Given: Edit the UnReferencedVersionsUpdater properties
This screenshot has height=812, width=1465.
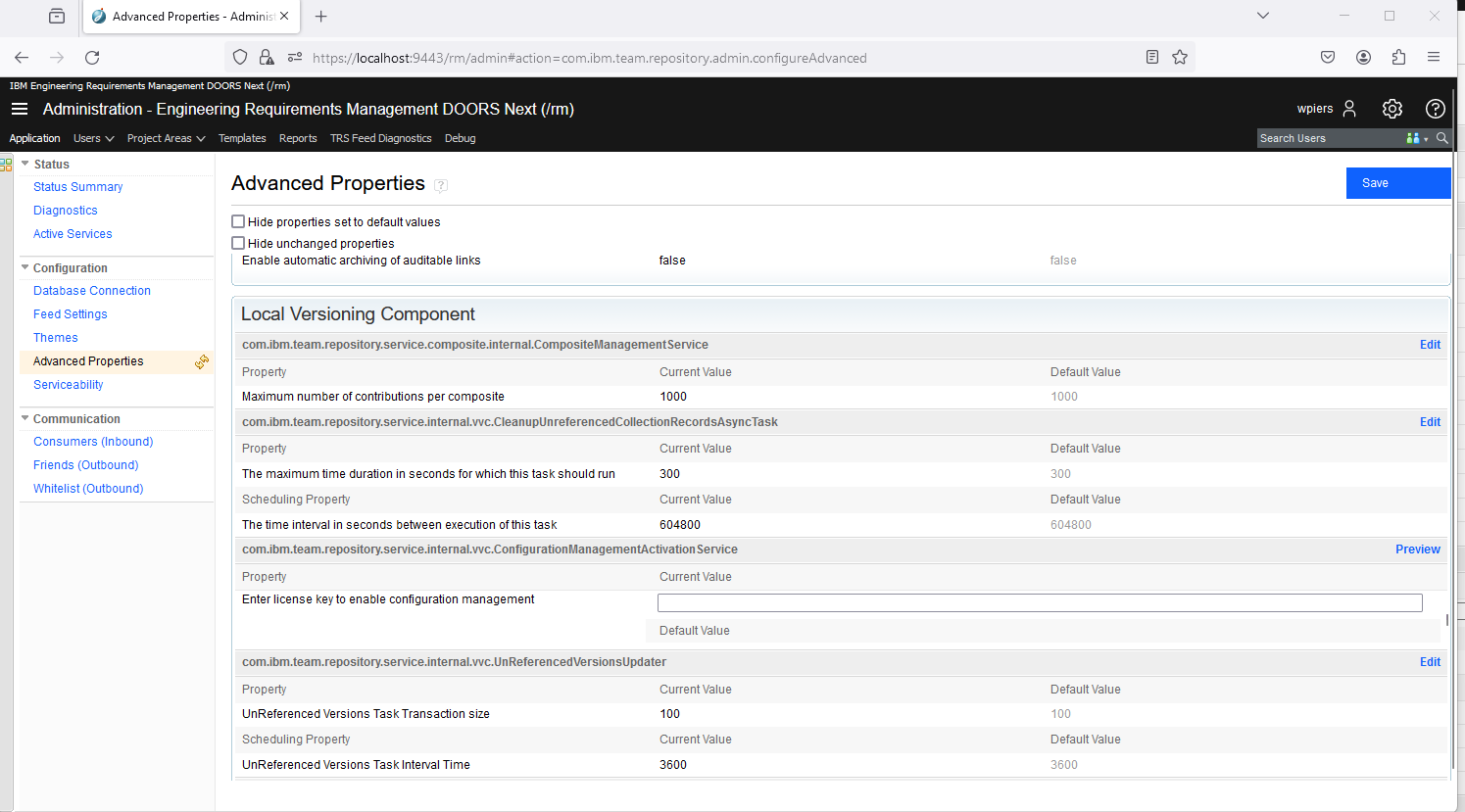Looking at the screenshot, I should click(1430, 662).
